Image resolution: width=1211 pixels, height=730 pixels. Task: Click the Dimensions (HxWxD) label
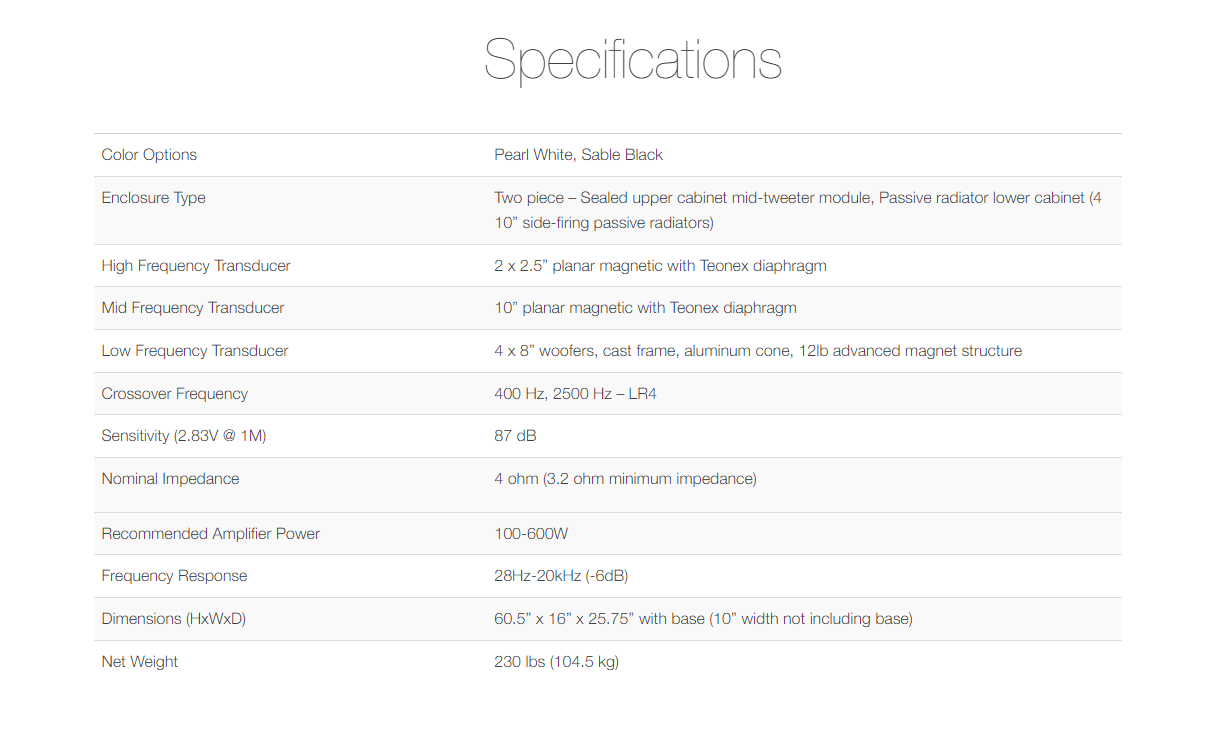click(x=173, y=619)
